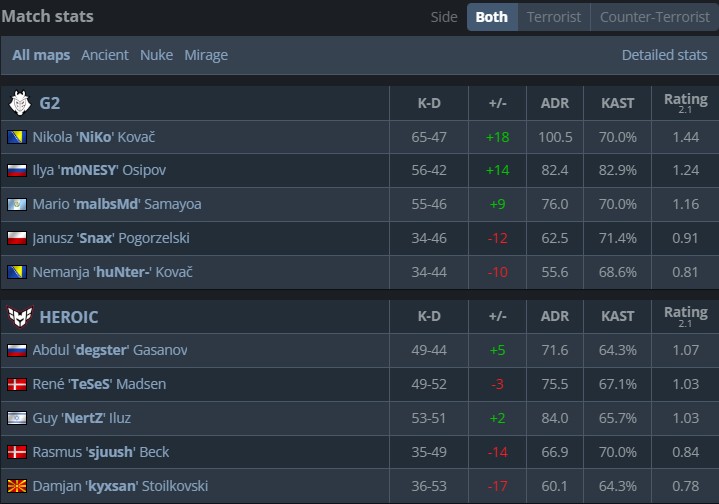Image resolution: width=719 pixels, height=504 pixels.
Task: Open the Detailed stats link
Action: tap(664, 55)
